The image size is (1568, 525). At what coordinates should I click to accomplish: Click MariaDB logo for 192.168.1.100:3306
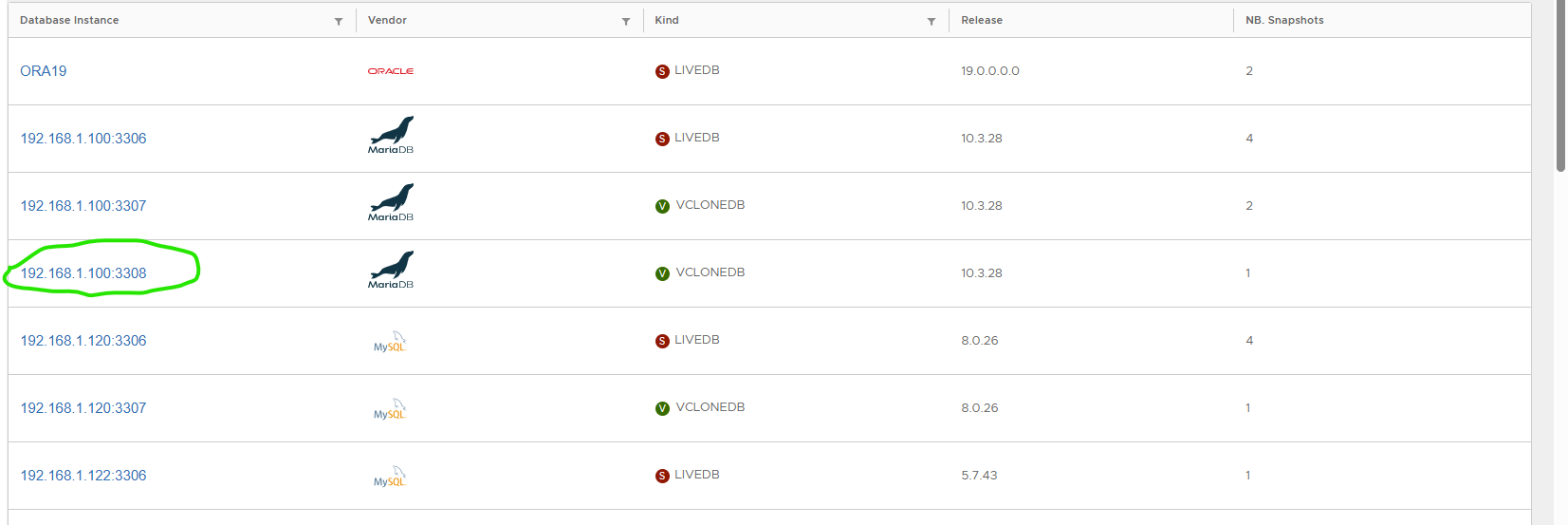[391, 135]
